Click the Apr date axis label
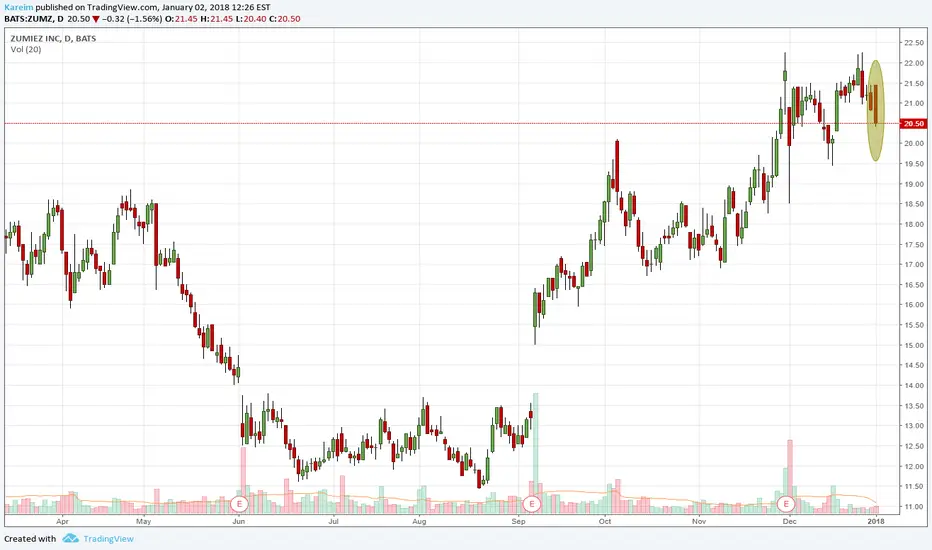This screenshot has width=932, height=550. tap(62, 521)
